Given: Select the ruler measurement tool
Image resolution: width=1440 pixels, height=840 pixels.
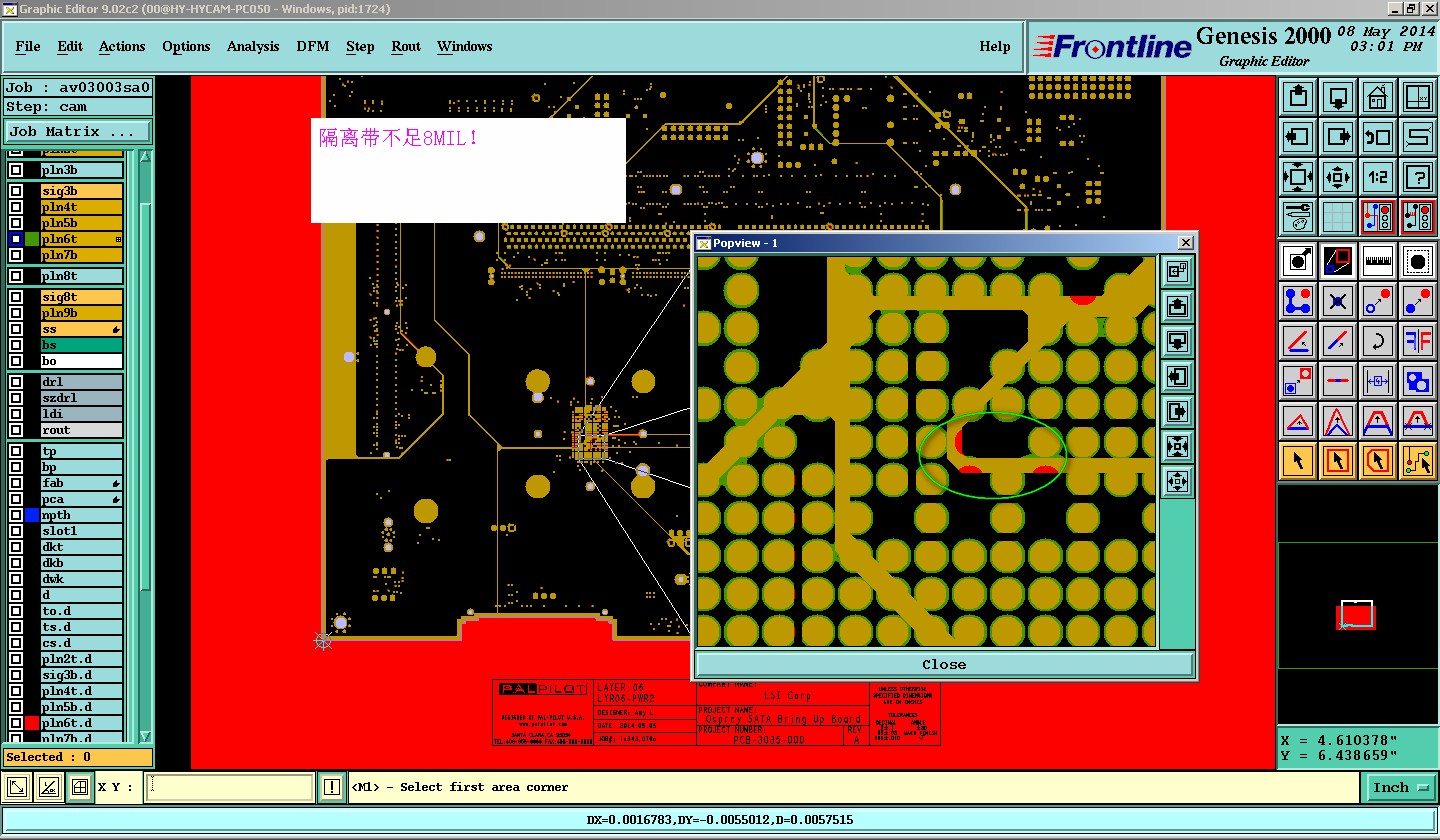Looking at the screenshot, I should (1378, 261).
